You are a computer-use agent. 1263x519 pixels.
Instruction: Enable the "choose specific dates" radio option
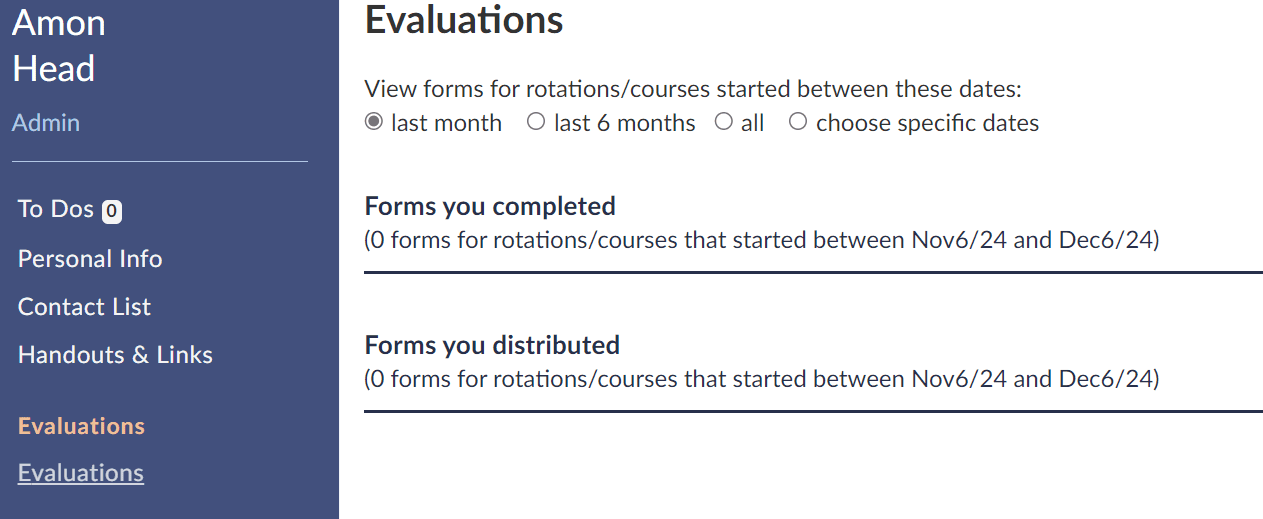coord(798,122)
